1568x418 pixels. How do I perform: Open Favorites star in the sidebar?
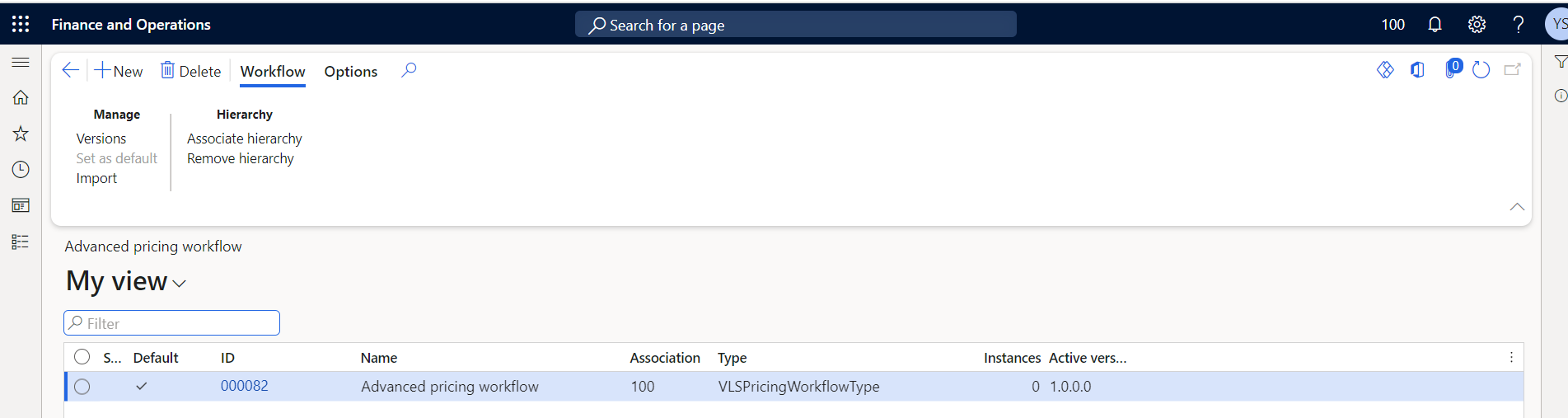click(x=21, y=134)
